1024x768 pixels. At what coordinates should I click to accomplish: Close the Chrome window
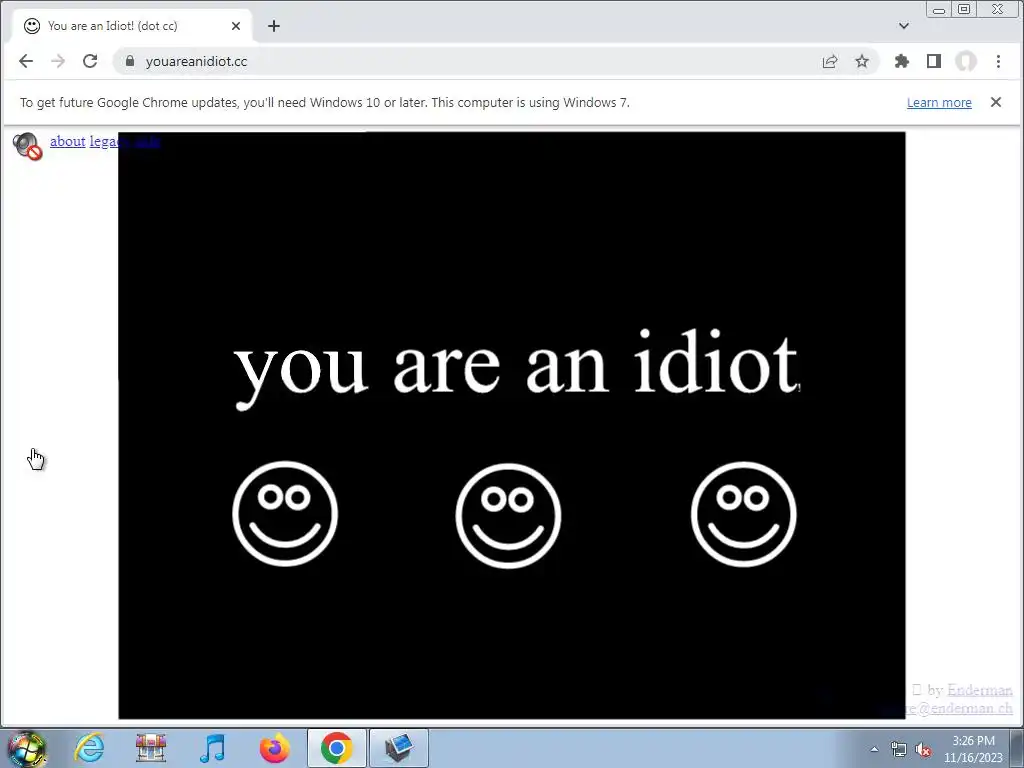pyautogui.click(x=997, y=9)
